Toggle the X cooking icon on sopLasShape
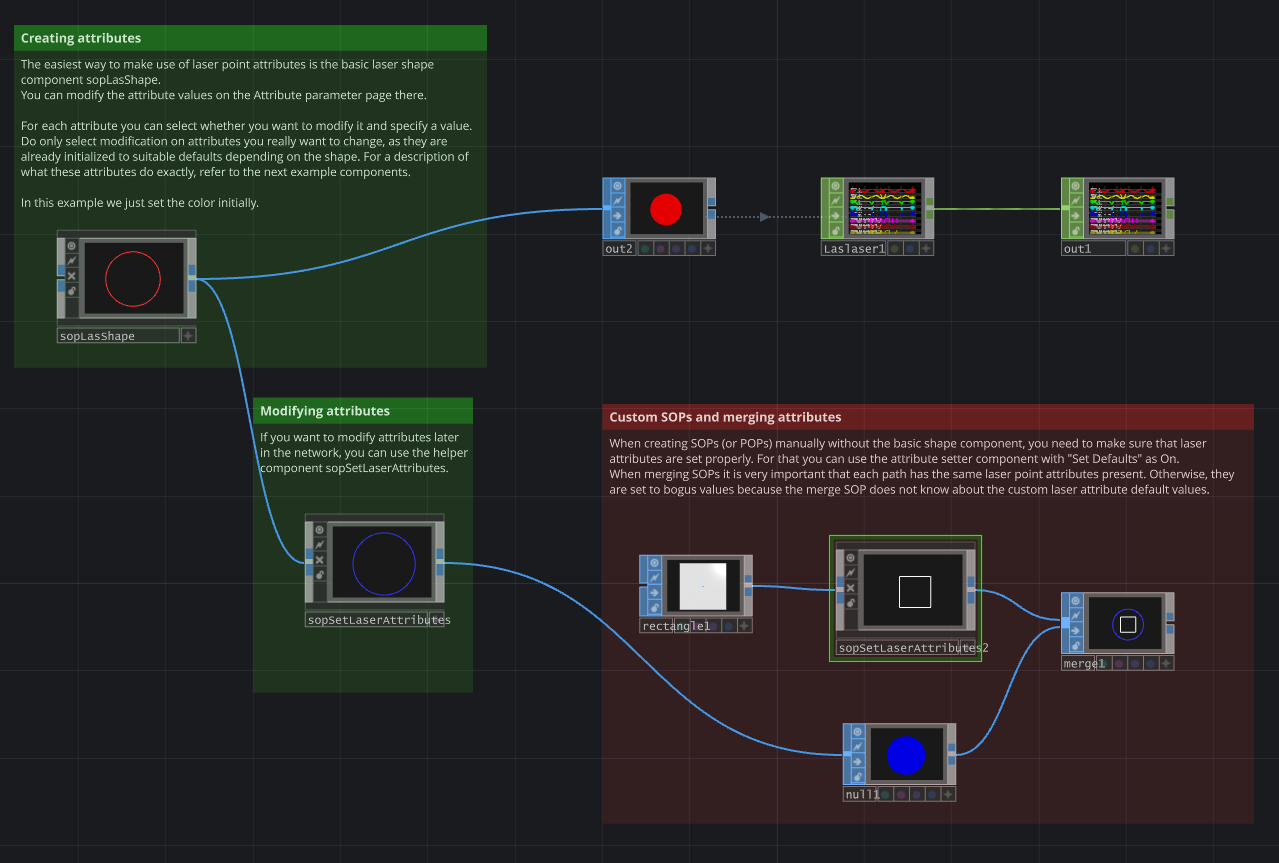The height and width of the screenshot is (863, 1279). click(x=72, y=275)
